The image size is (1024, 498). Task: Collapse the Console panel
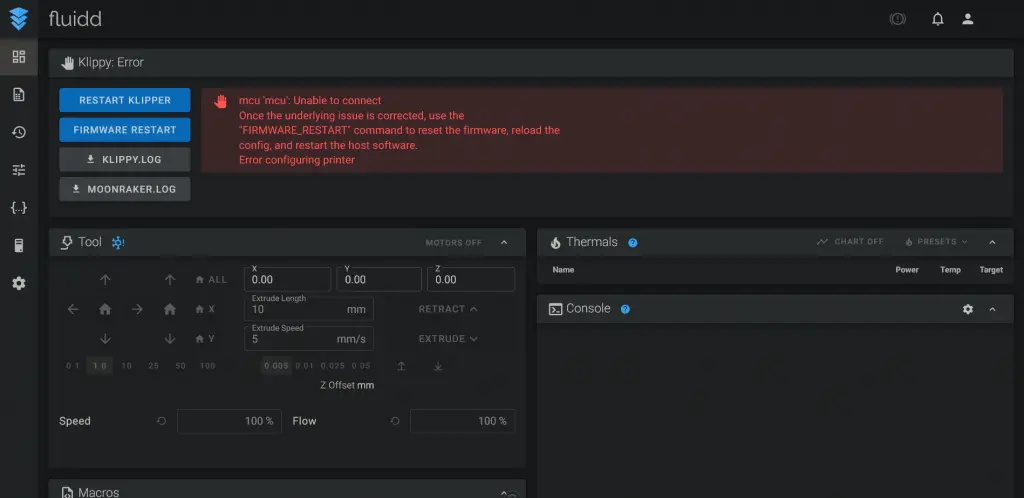(992, 309)
